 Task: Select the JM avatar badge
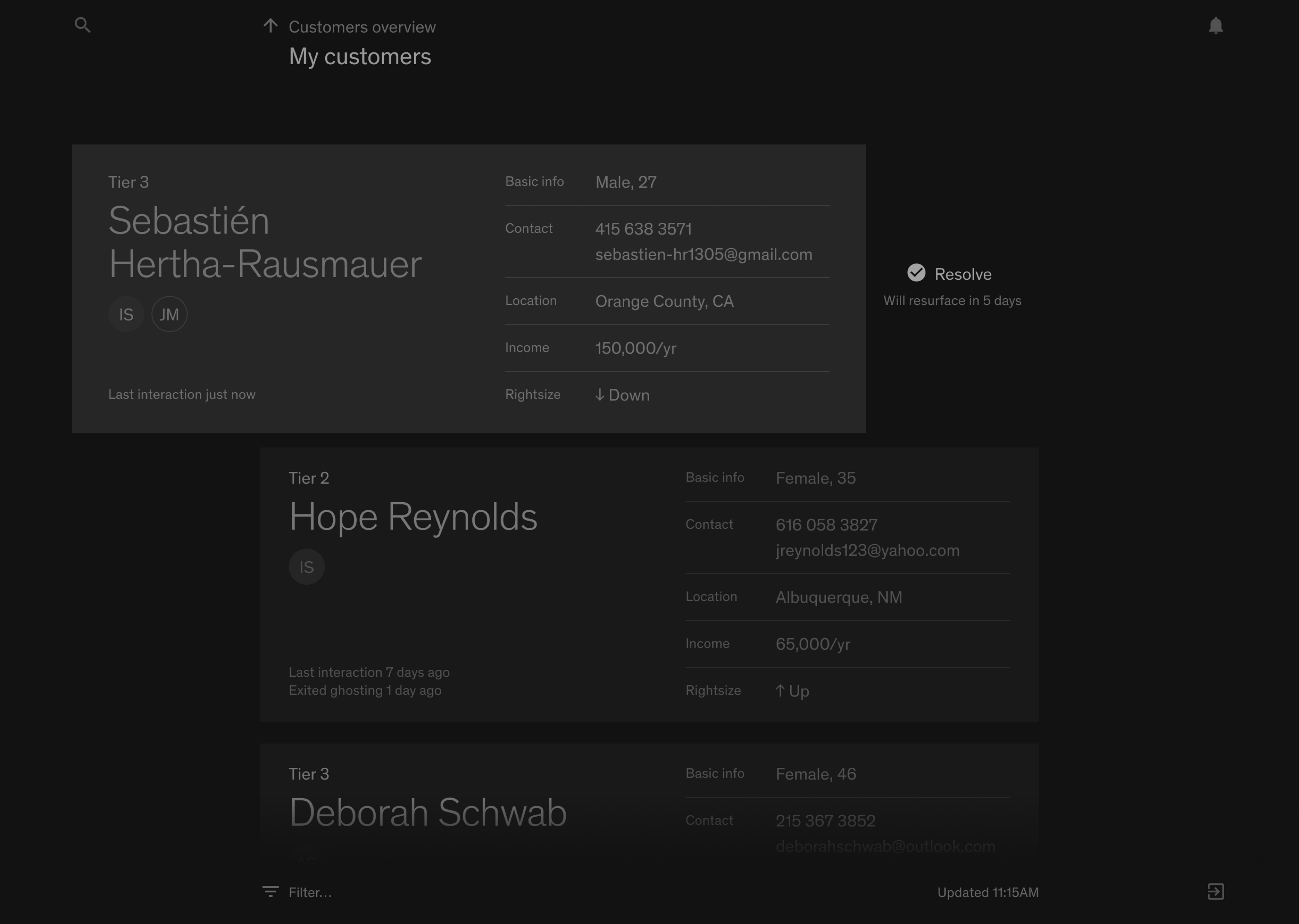click(x=169, y=314)
